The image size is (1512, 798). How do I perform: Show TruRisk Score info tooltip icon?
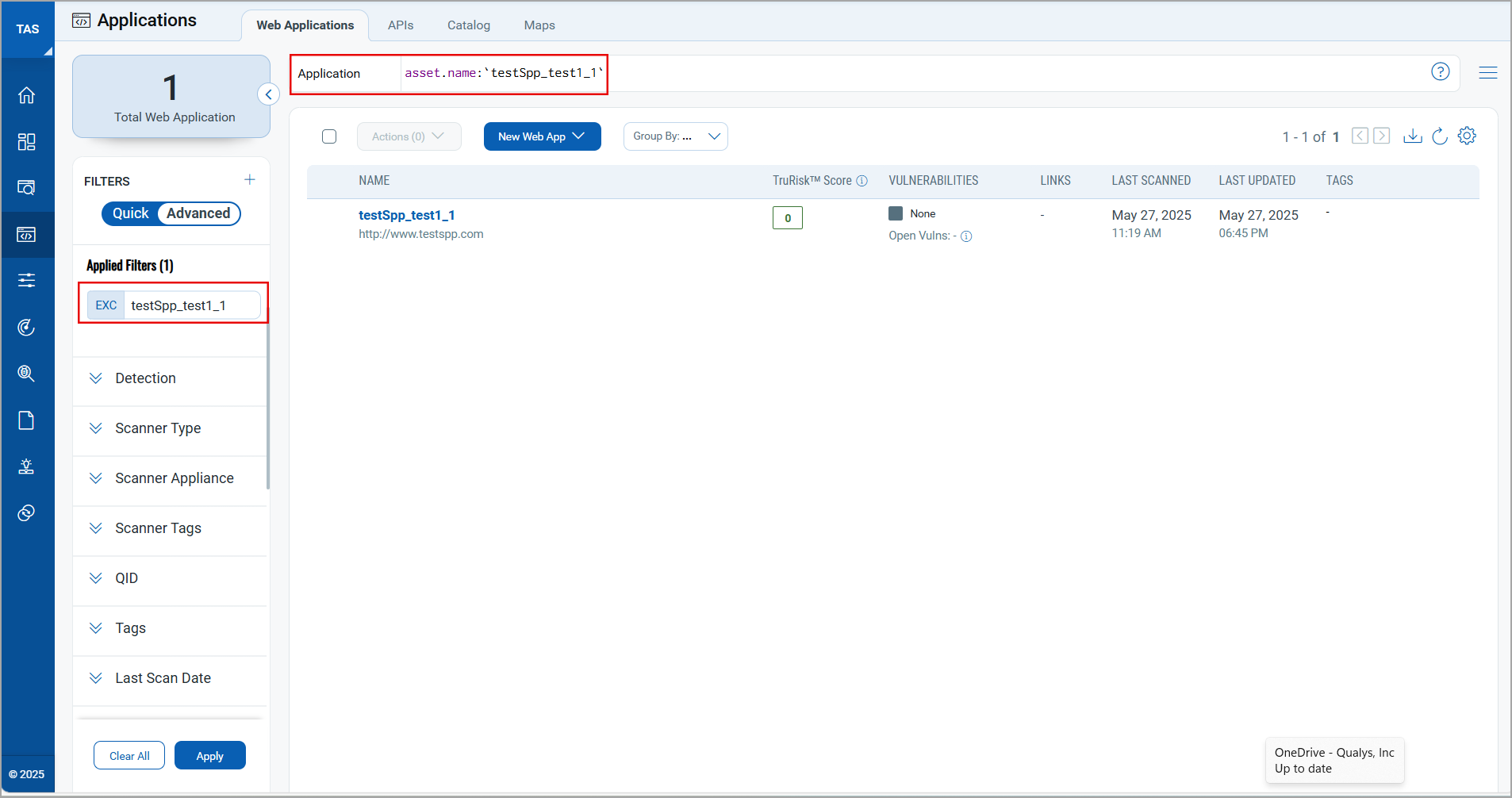(x=862, y=181)
